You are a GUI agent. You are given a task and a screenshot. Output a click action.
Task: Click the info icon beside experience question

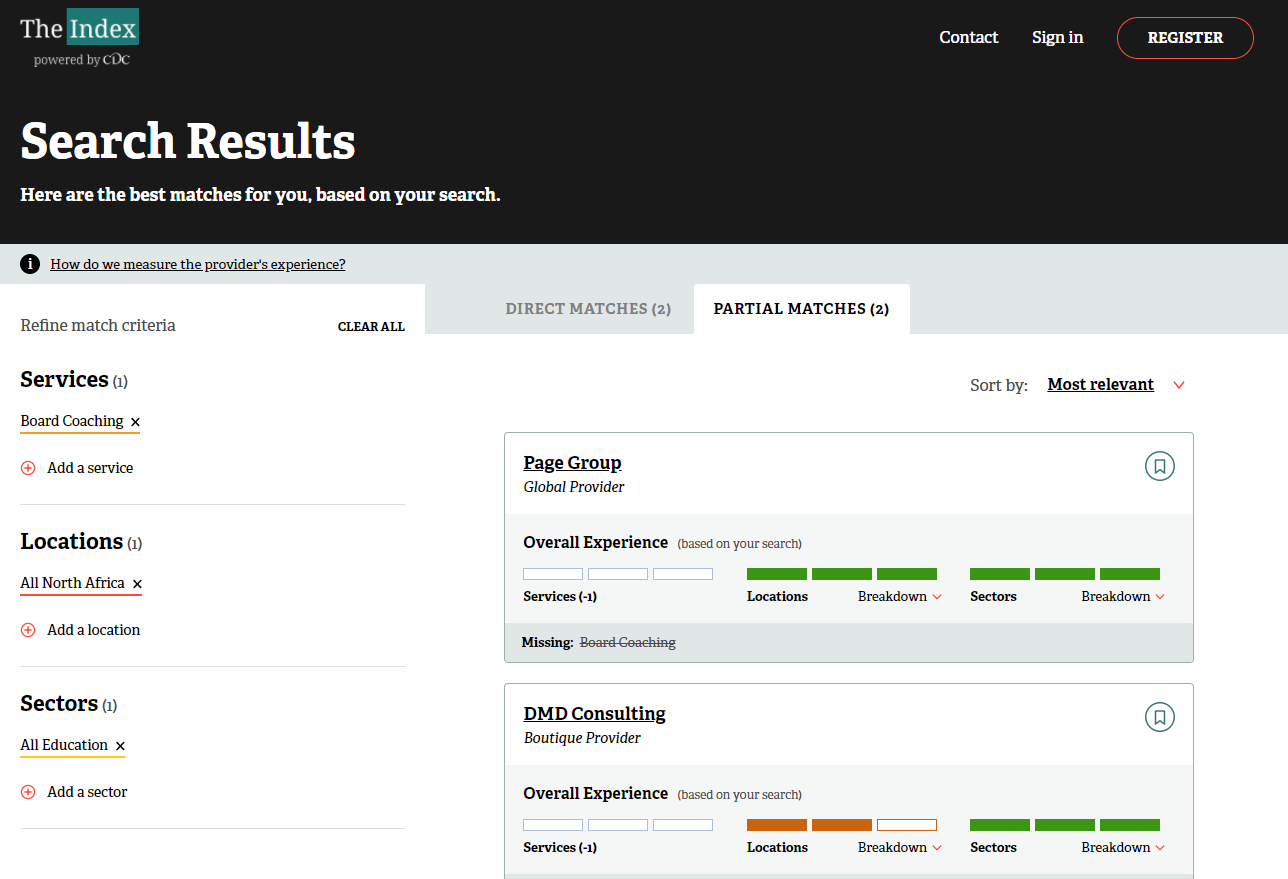click(x=30, y=264)
